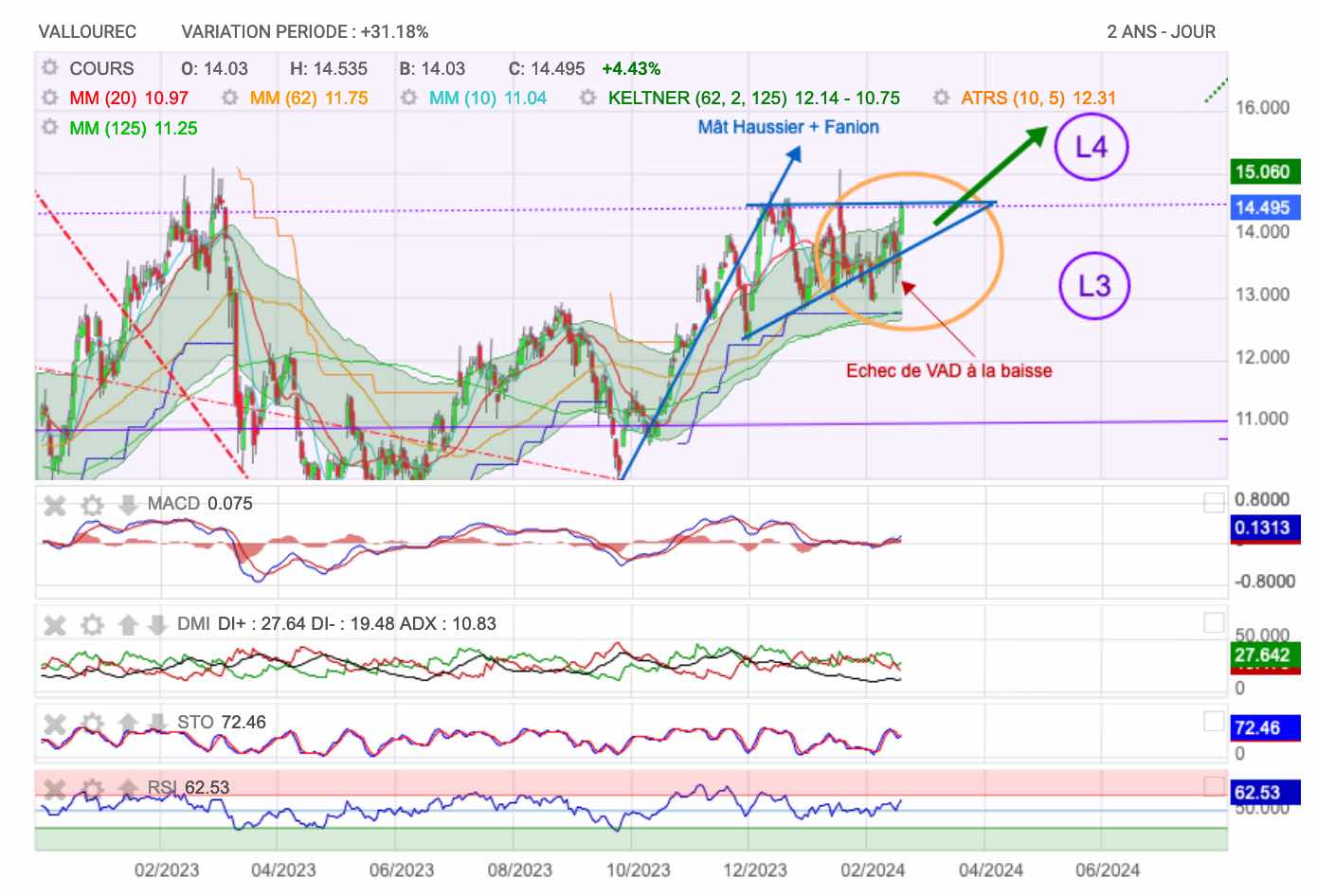Click the green 15.060 price tag
This screenshot has width=1317, height=896.
pos(1264,171)
